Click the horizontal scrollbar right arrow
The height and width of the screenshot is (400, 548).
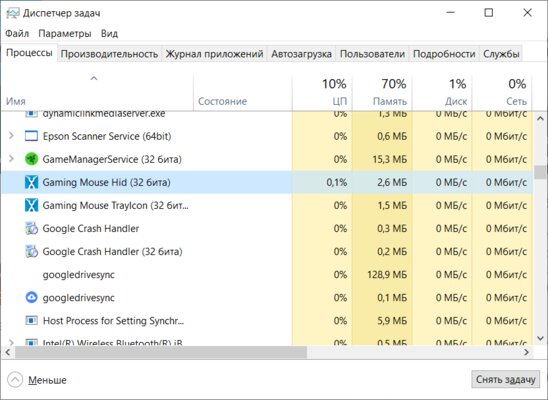tap(526, 352)
